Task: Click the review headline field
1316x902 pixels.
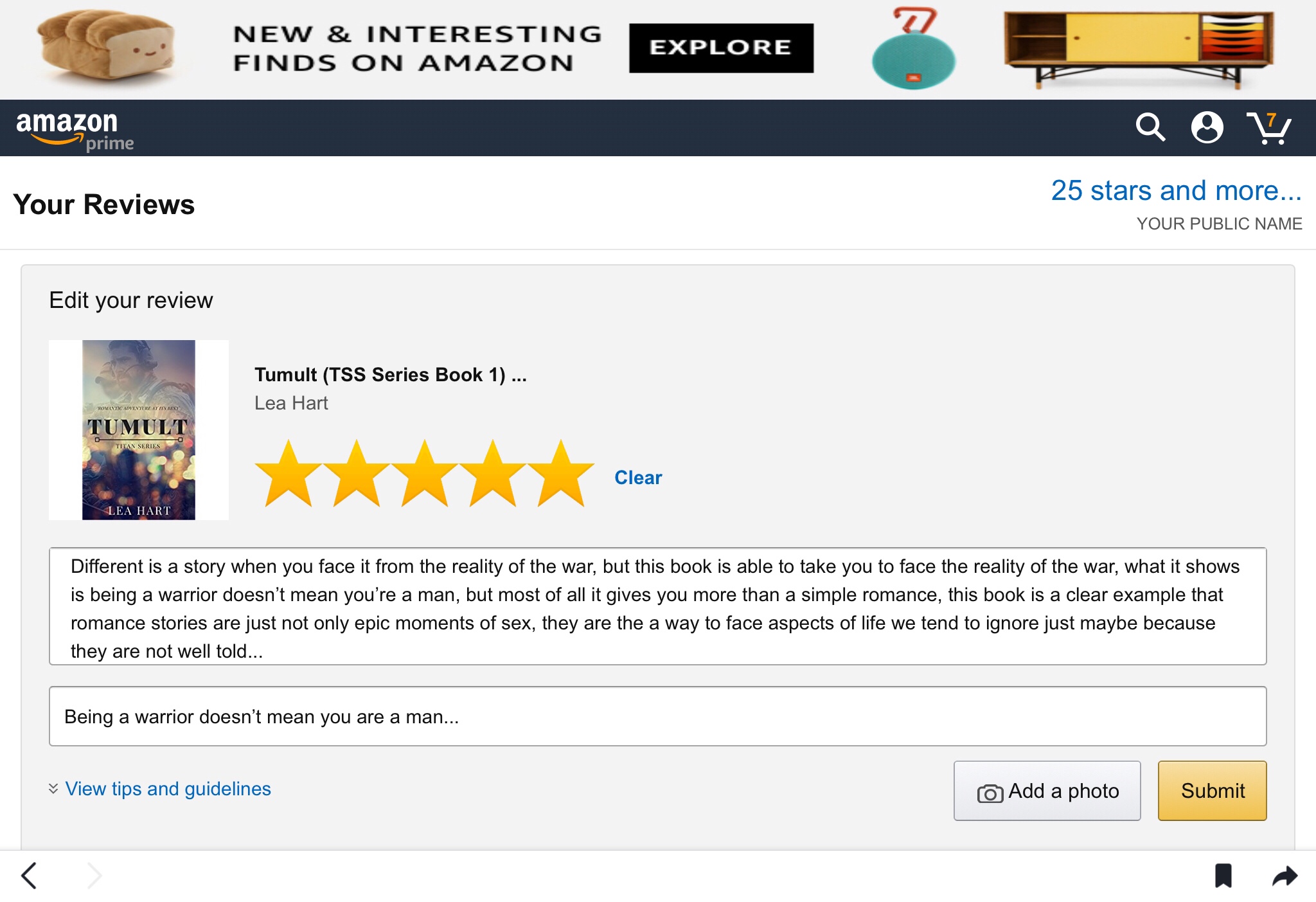Action: tap(657, 716)
